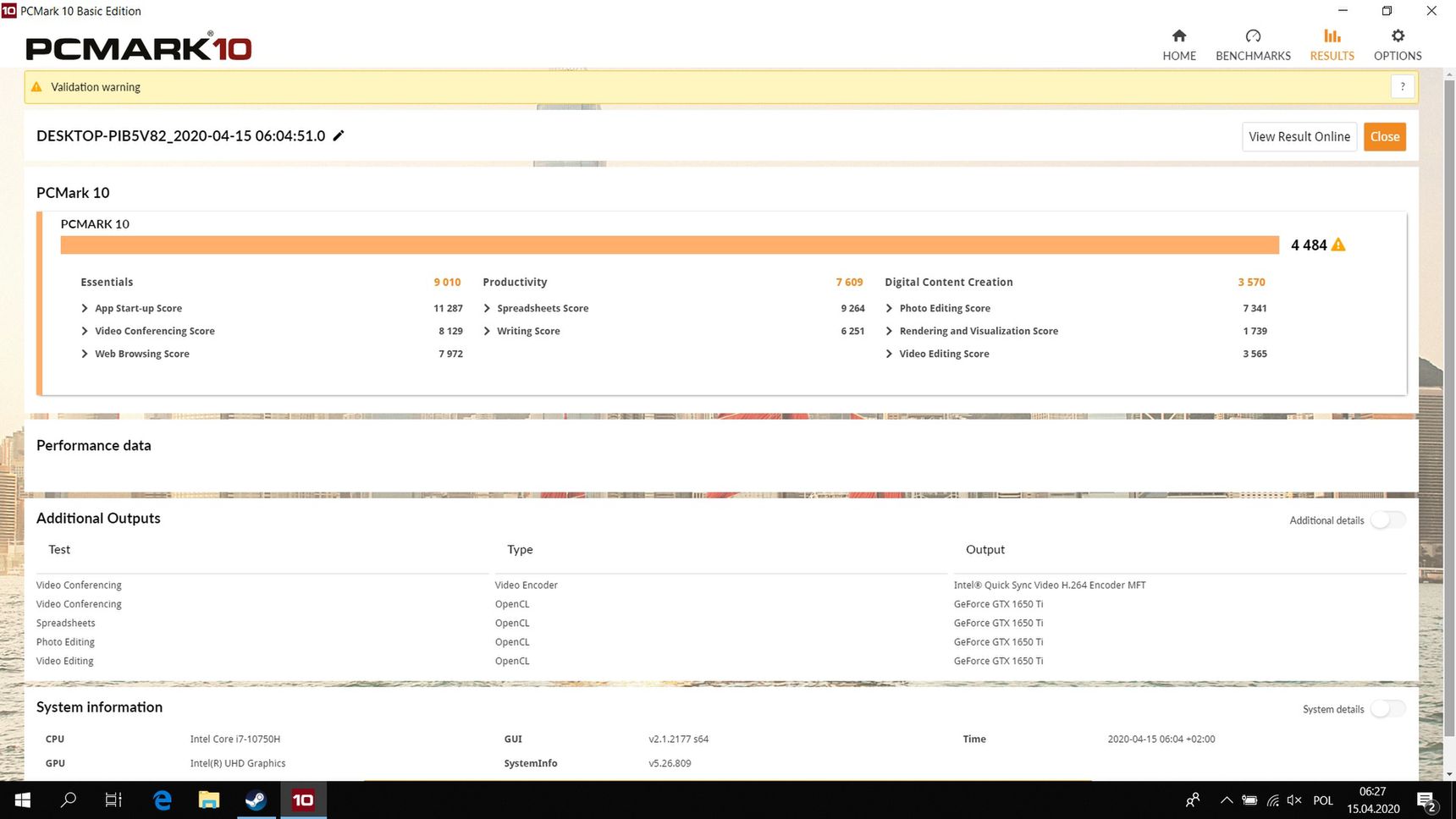This screenshot has height=819, width=1456.
Task: Open the RESULTS tab
Action: pos(1332,45)
